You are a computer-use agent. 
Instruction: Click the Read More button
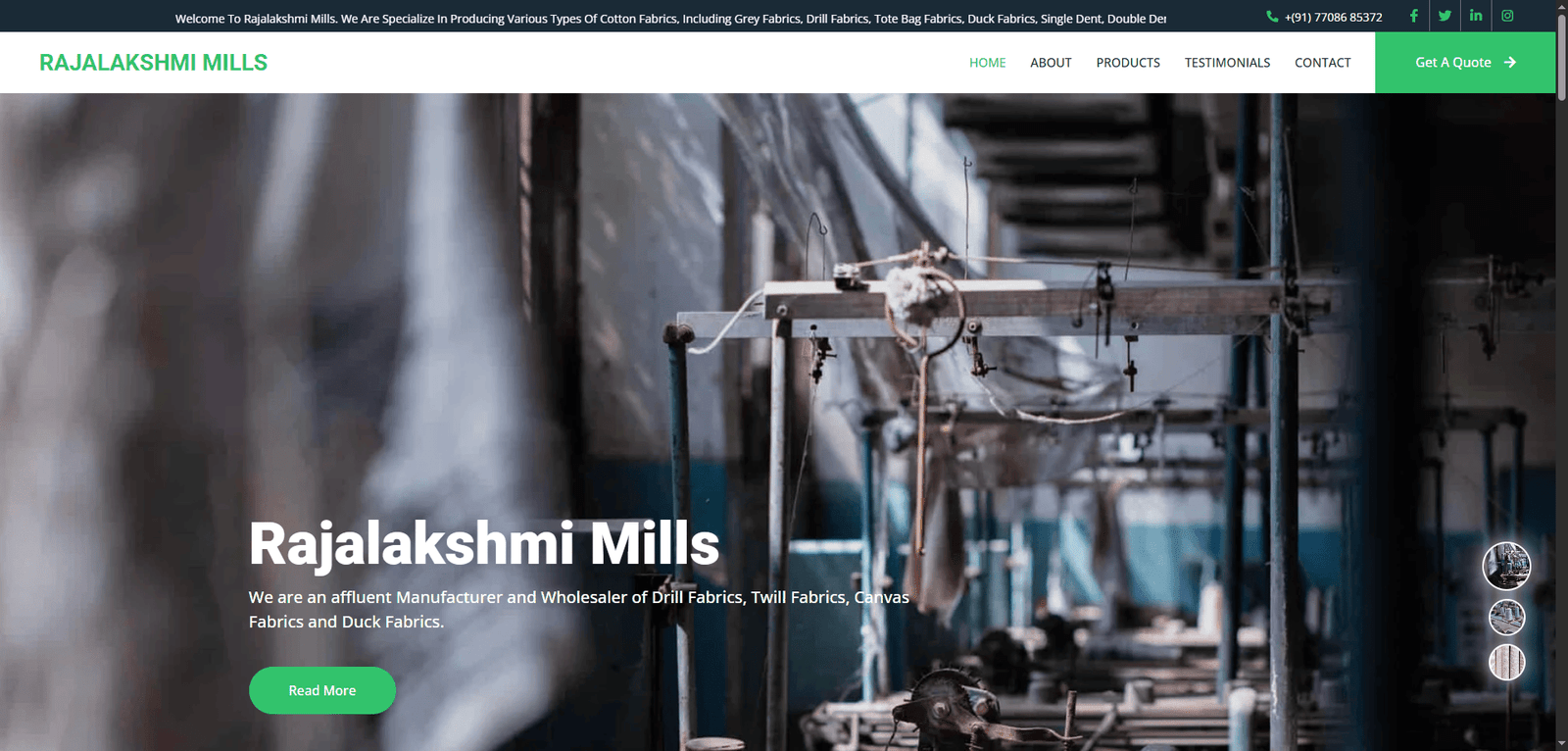pos(322,690)
